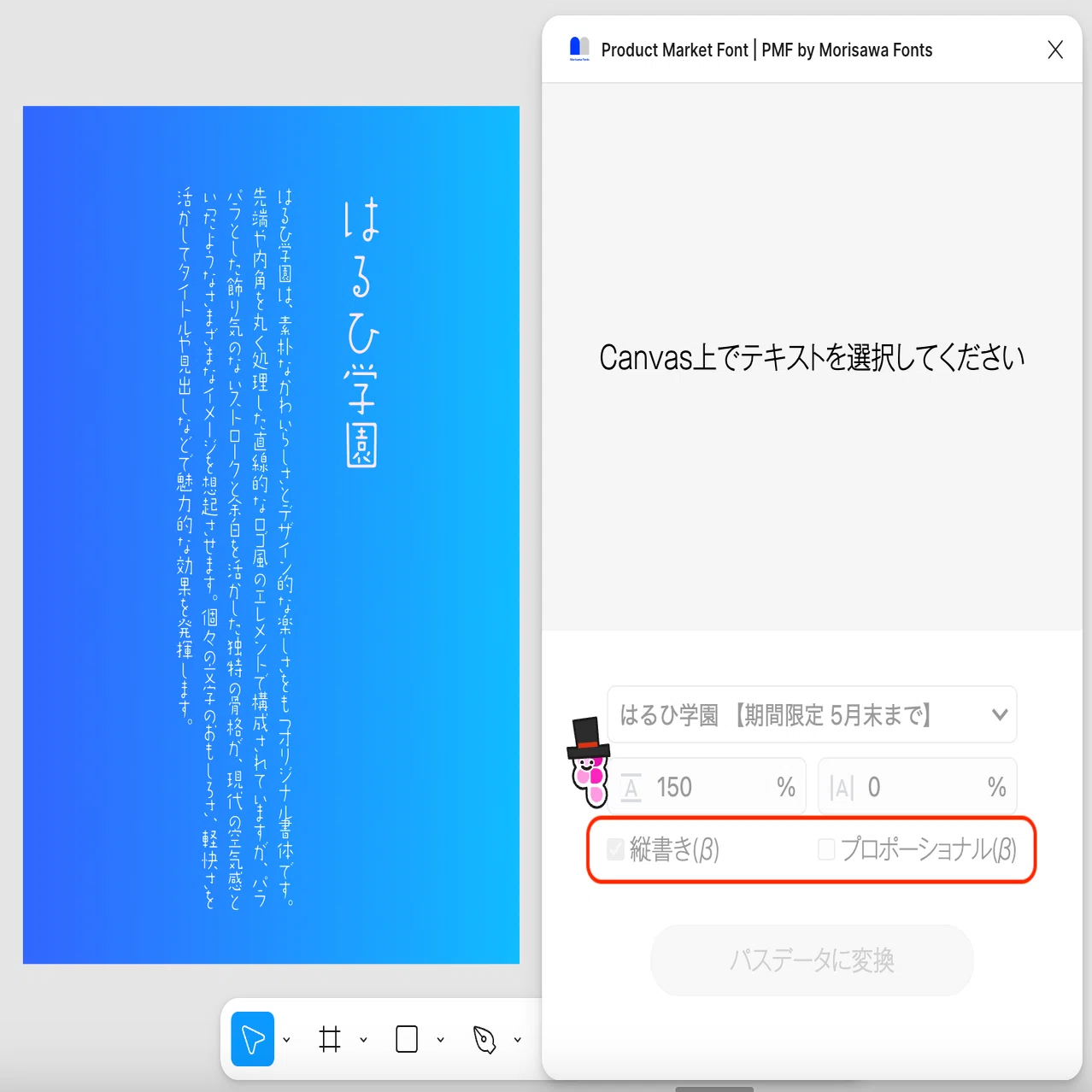This screenshot has height=1092, width=1092.
Task: Open Rectangle shape tools chevron
Action: point(440,1040)
